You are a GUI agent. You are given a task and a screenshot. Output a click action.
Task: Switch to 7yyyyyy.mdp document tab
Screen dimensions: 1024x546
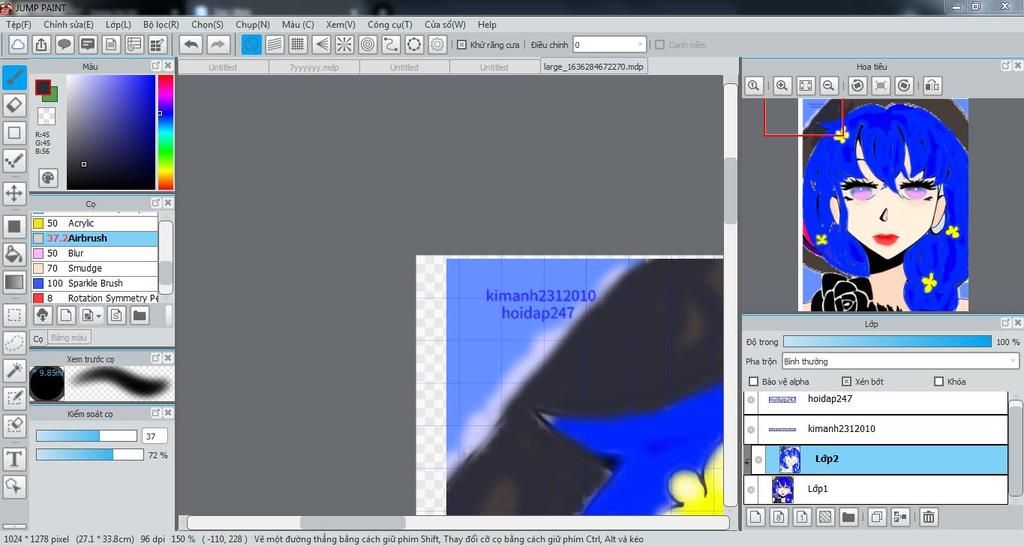[313, 67]
